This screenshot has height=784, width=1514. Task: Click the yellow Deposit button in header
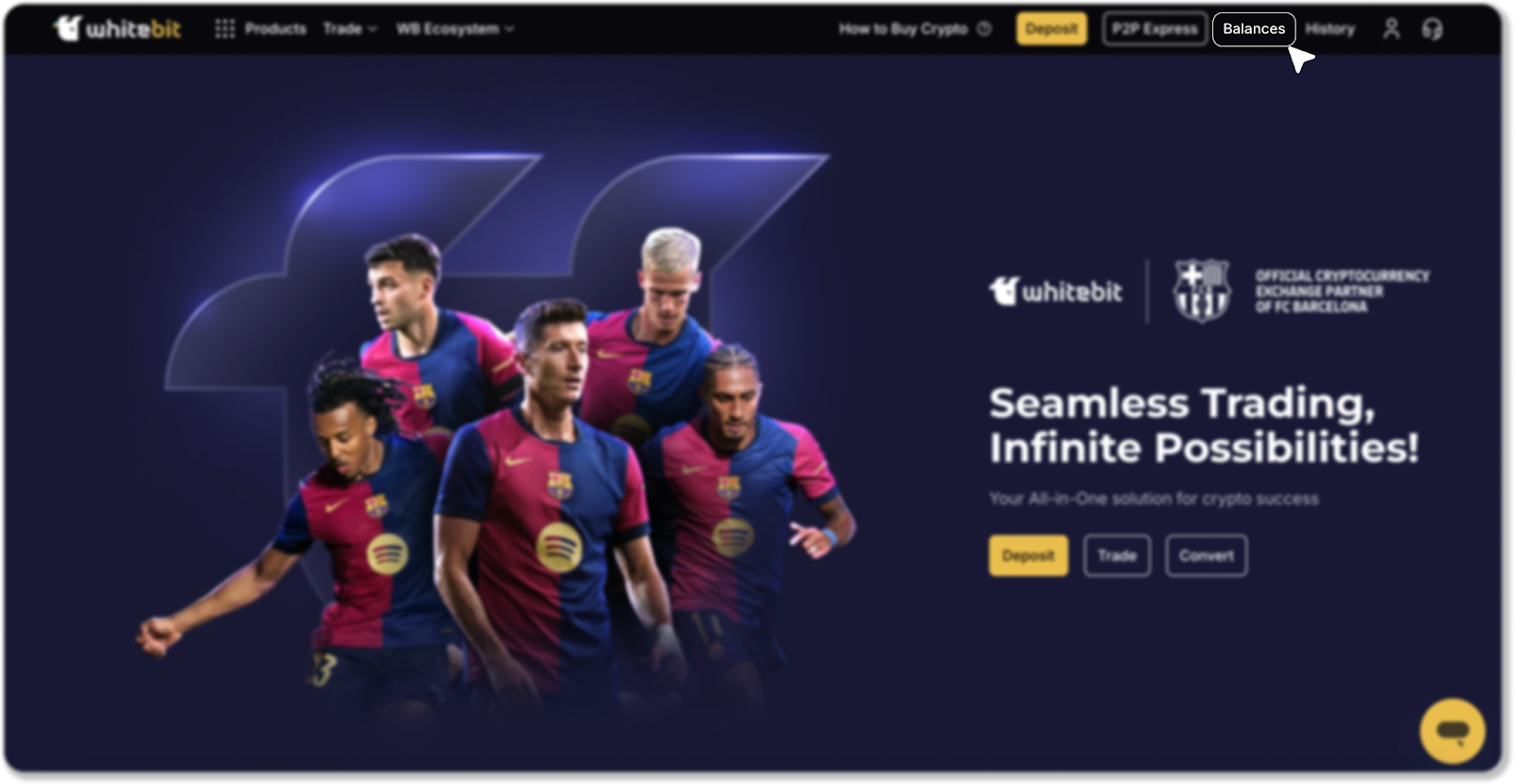click(1051, 28)
